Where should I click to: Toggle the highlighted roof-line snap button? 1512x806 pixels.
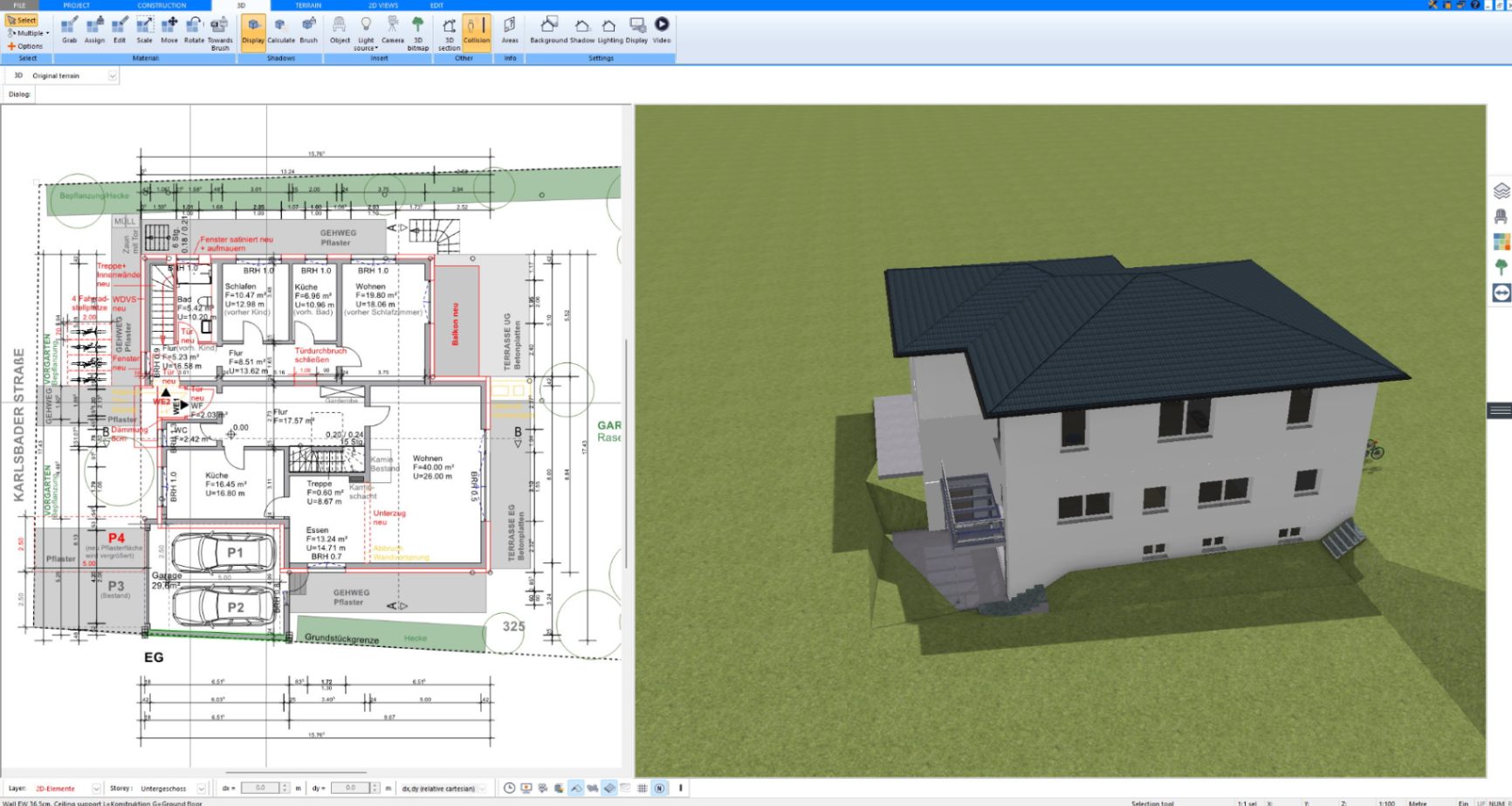576,789
